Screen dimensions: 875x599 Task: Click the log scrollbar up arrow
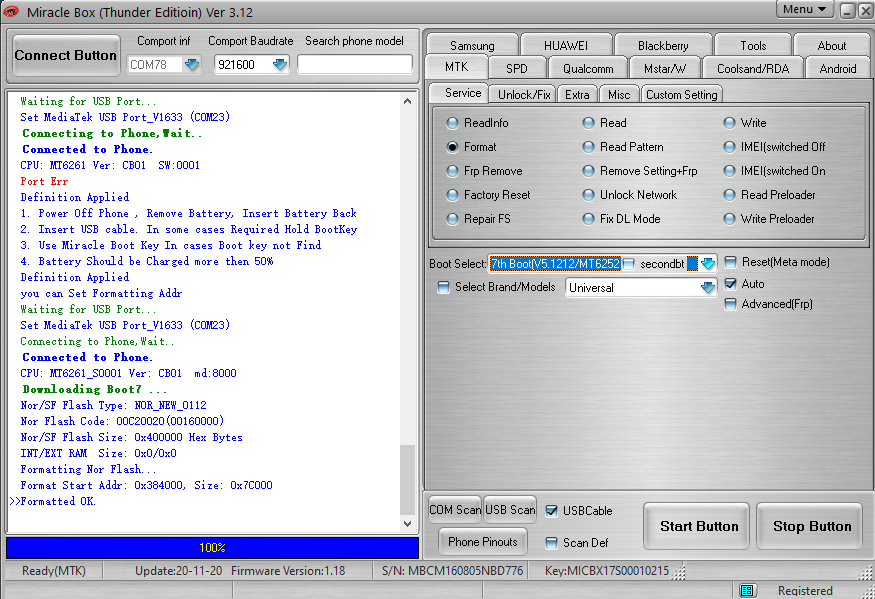click(x=407, y=101)
